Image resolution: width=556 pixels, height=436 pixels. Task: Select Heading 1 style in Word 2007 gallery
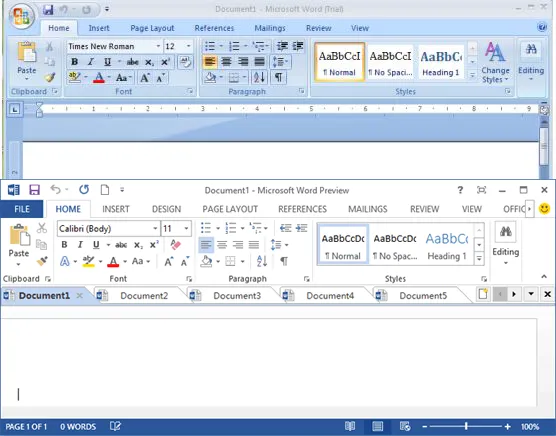tap(441, 63)
